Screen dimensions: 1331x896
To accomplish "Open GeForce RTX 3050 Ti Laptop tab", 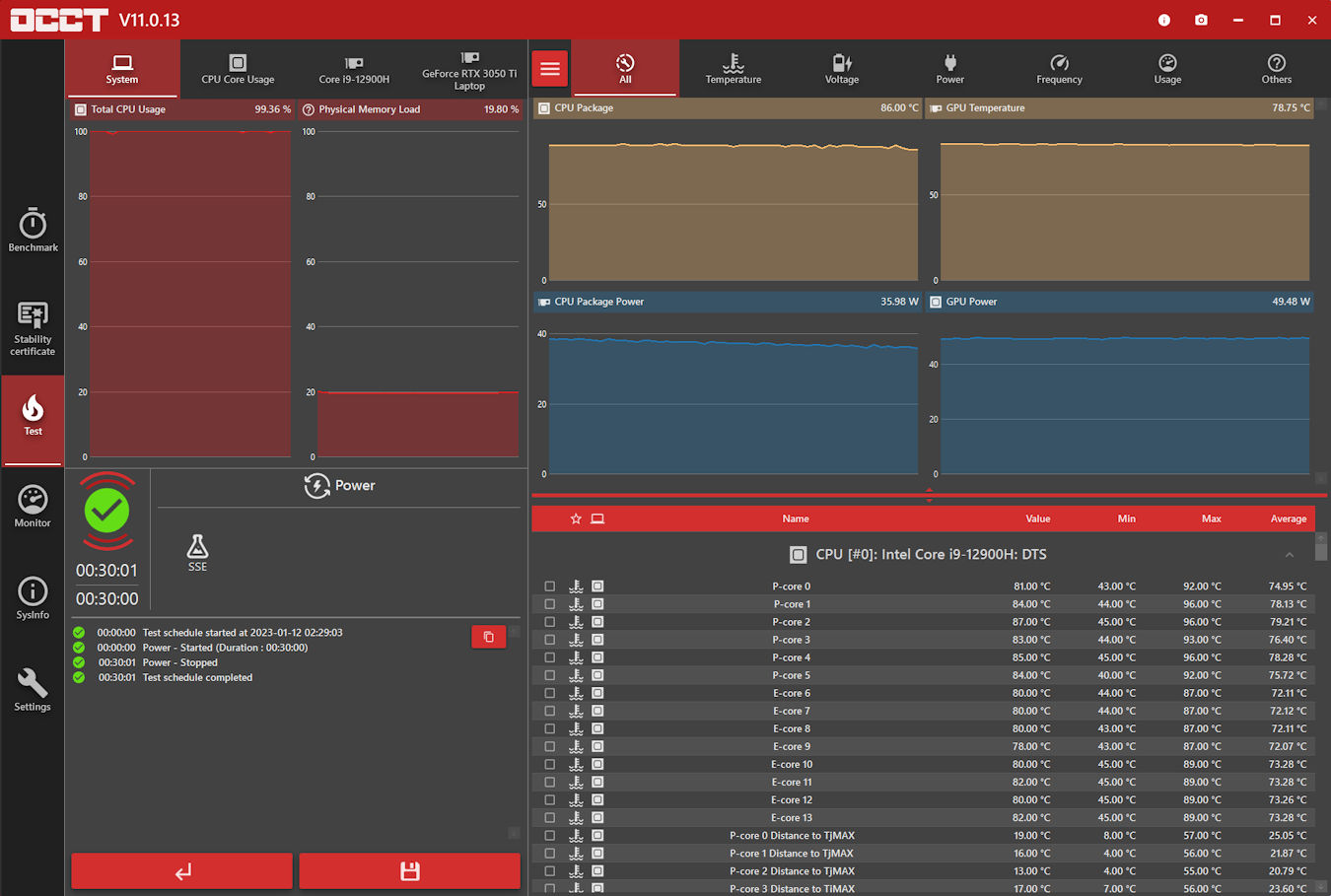I will pyautogui.click(x=469, y=69).
